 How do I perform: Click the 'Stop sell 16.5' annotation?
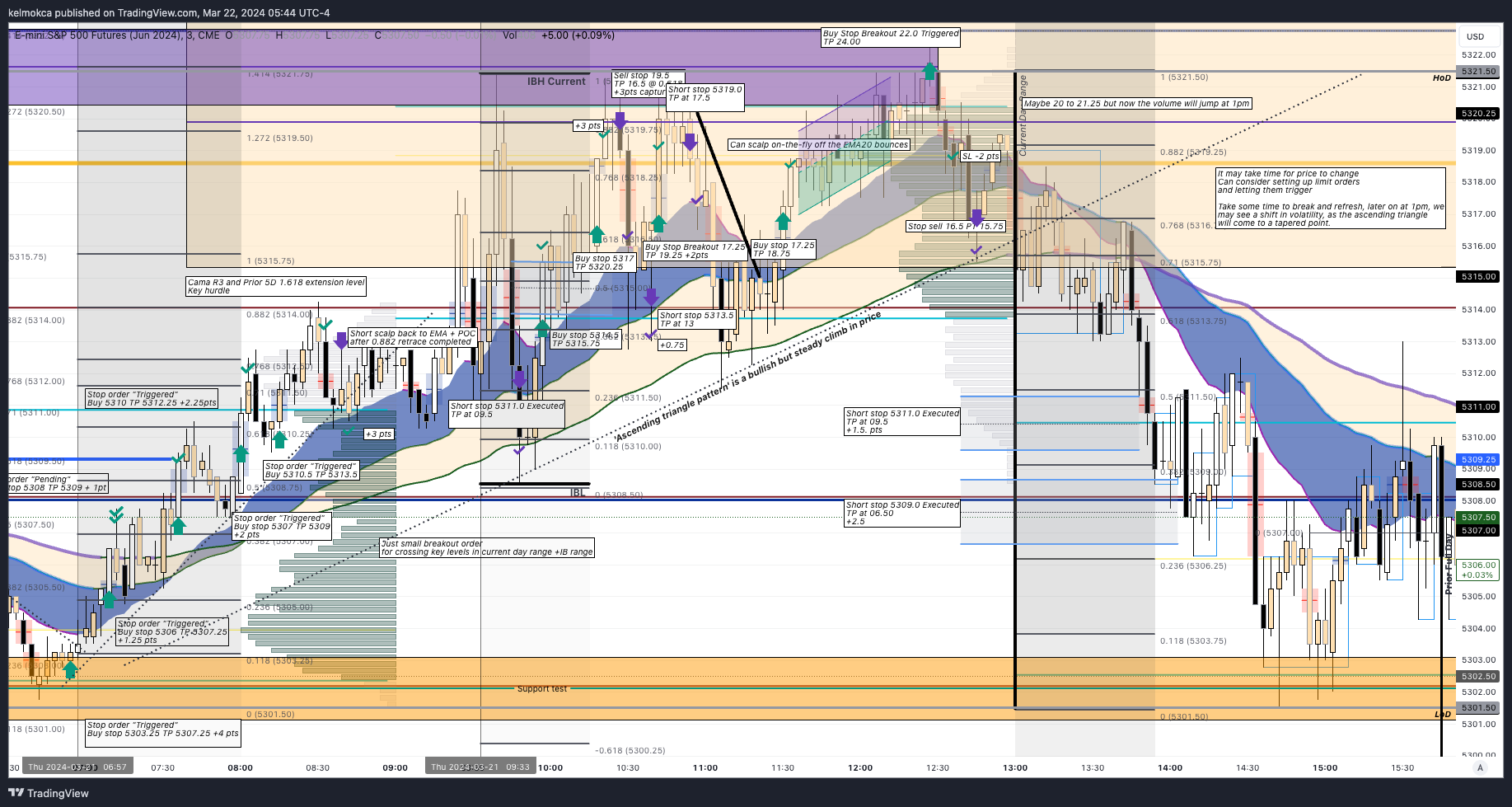[x=956, y=226]
